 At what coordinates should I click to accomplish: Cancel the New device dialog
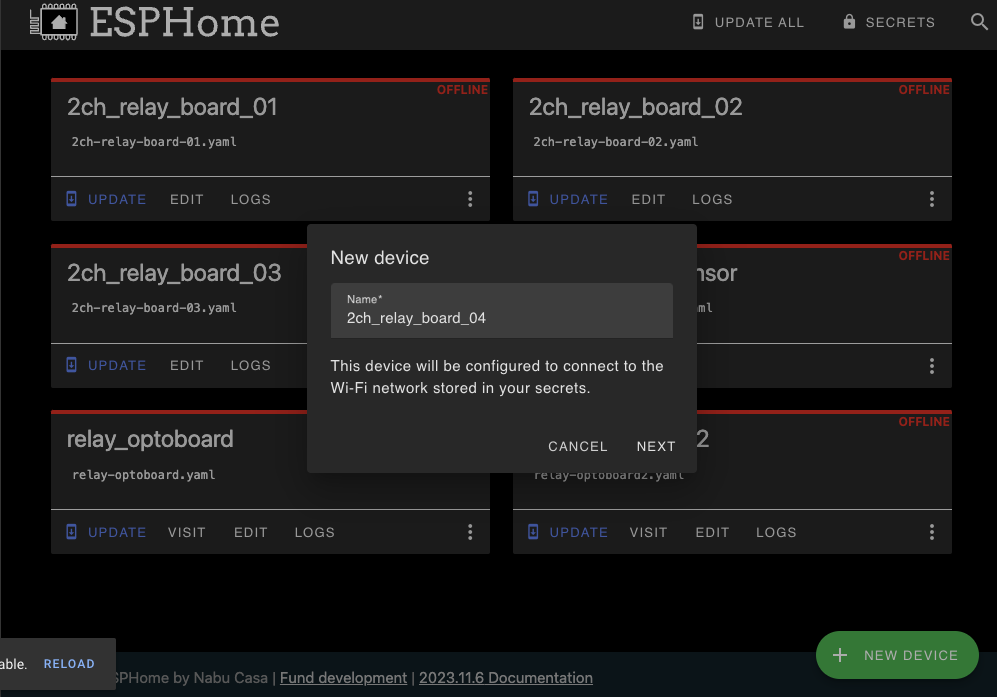[x=577, y=446]
